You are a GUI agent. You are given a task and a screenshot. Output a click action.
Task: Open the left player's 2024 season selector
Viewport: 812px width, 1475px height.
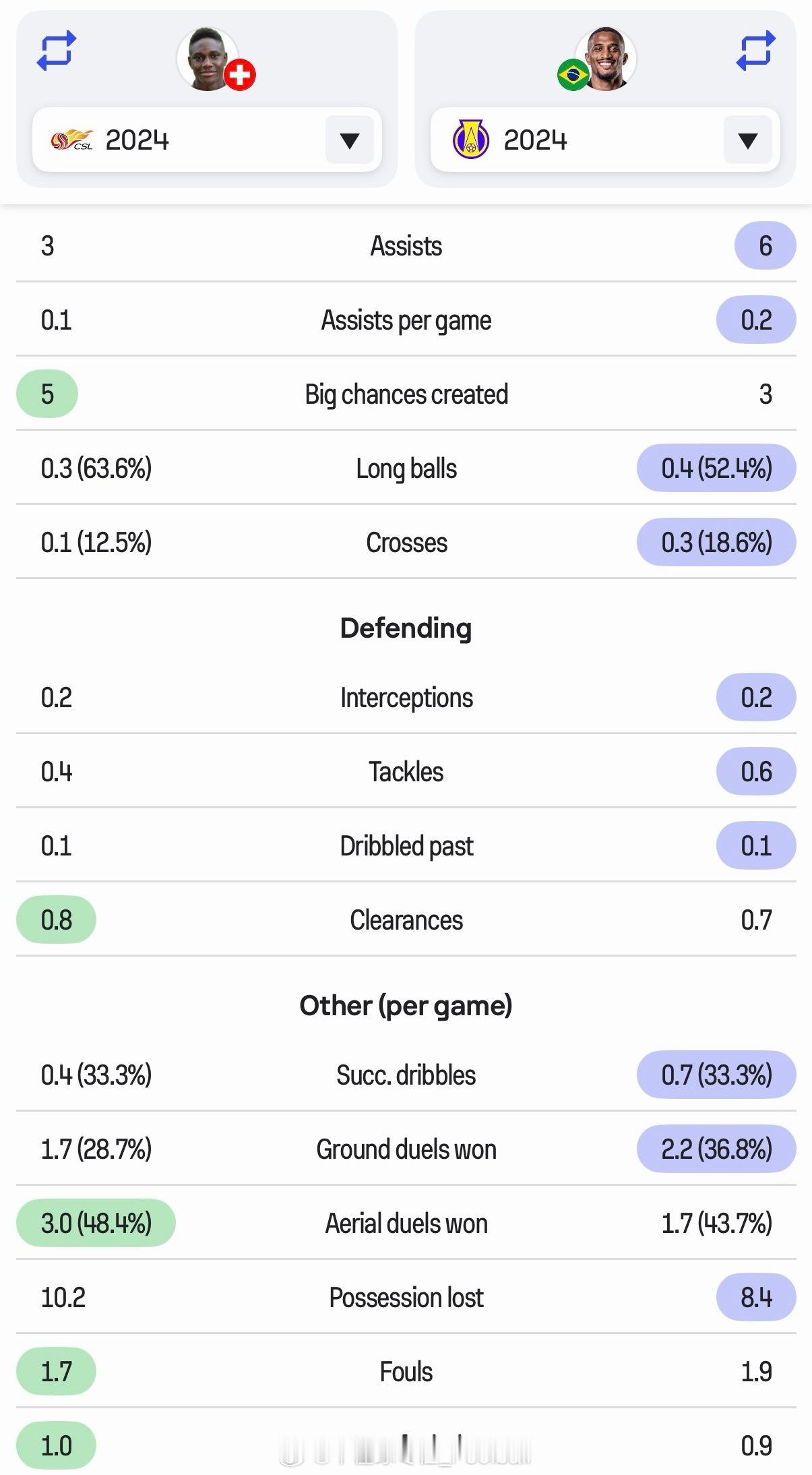[x=207, y=140]
